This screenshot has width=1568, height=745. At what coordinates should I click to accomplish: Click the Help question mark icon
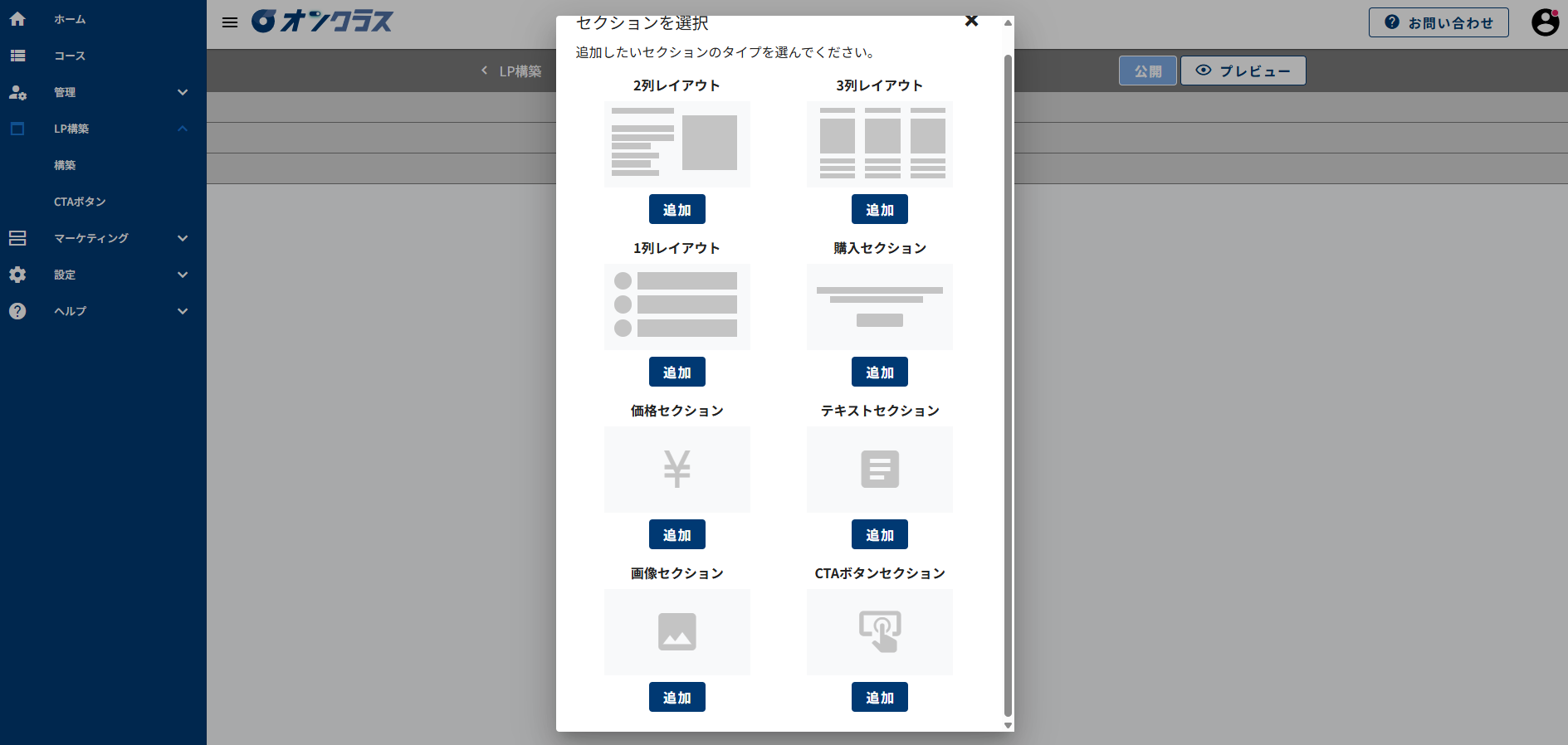tap(17, 311)
